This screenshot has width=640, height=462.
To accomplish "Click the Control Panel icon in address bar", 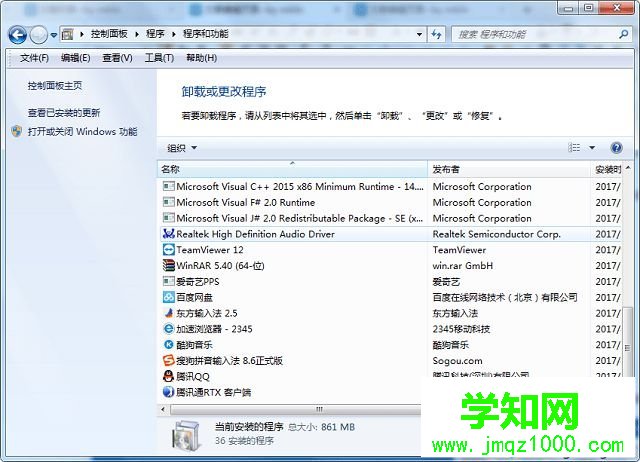I will click(68, 35).
